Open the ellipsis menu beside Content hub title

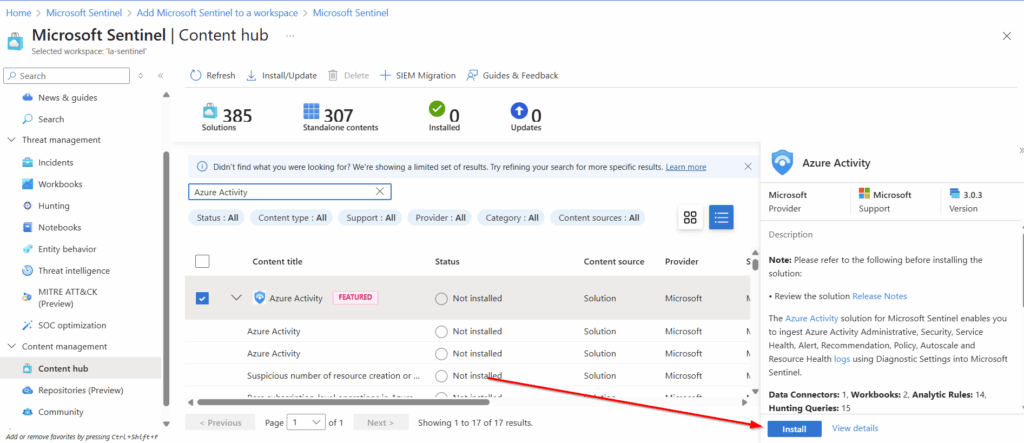[x=290, y=35]
